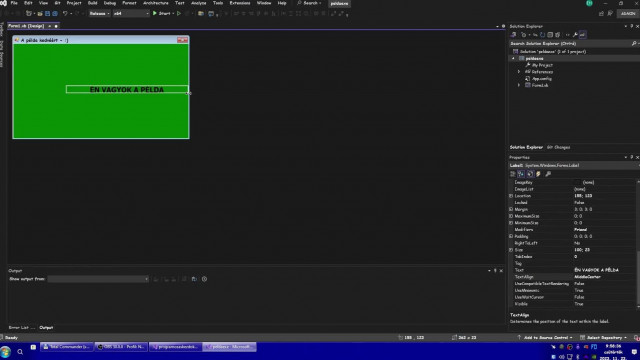Click Add to Source Control

(x=545, y=338)
